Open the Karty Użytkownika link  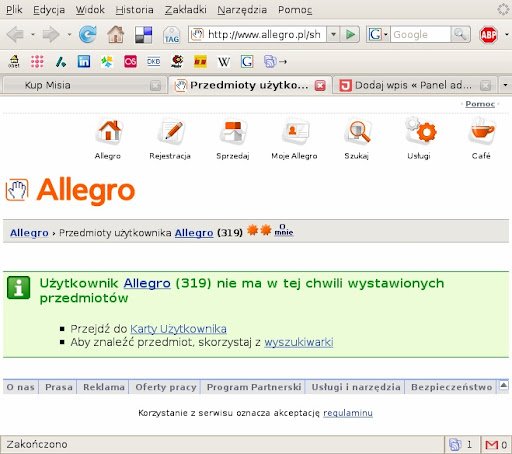[178, 329]
